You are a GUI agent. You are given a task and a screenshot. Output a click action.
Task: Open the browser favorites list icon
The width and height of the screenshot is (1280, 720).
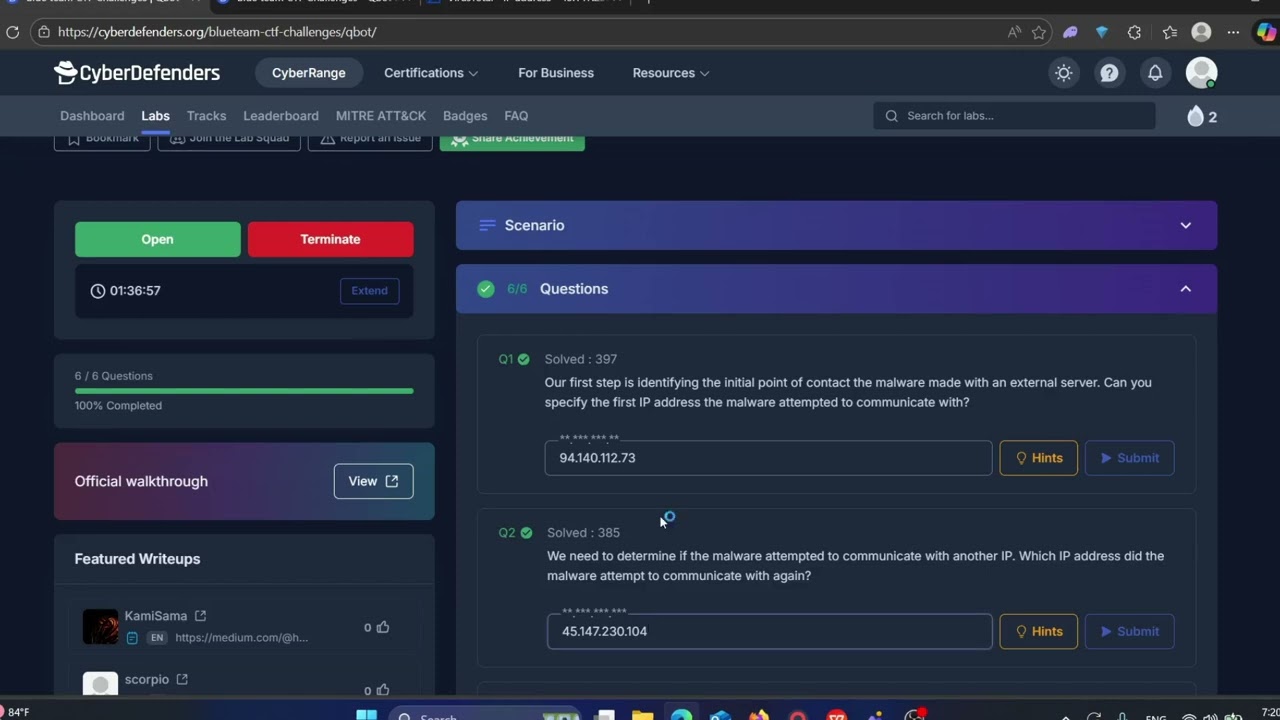[x=1170, y=32]
